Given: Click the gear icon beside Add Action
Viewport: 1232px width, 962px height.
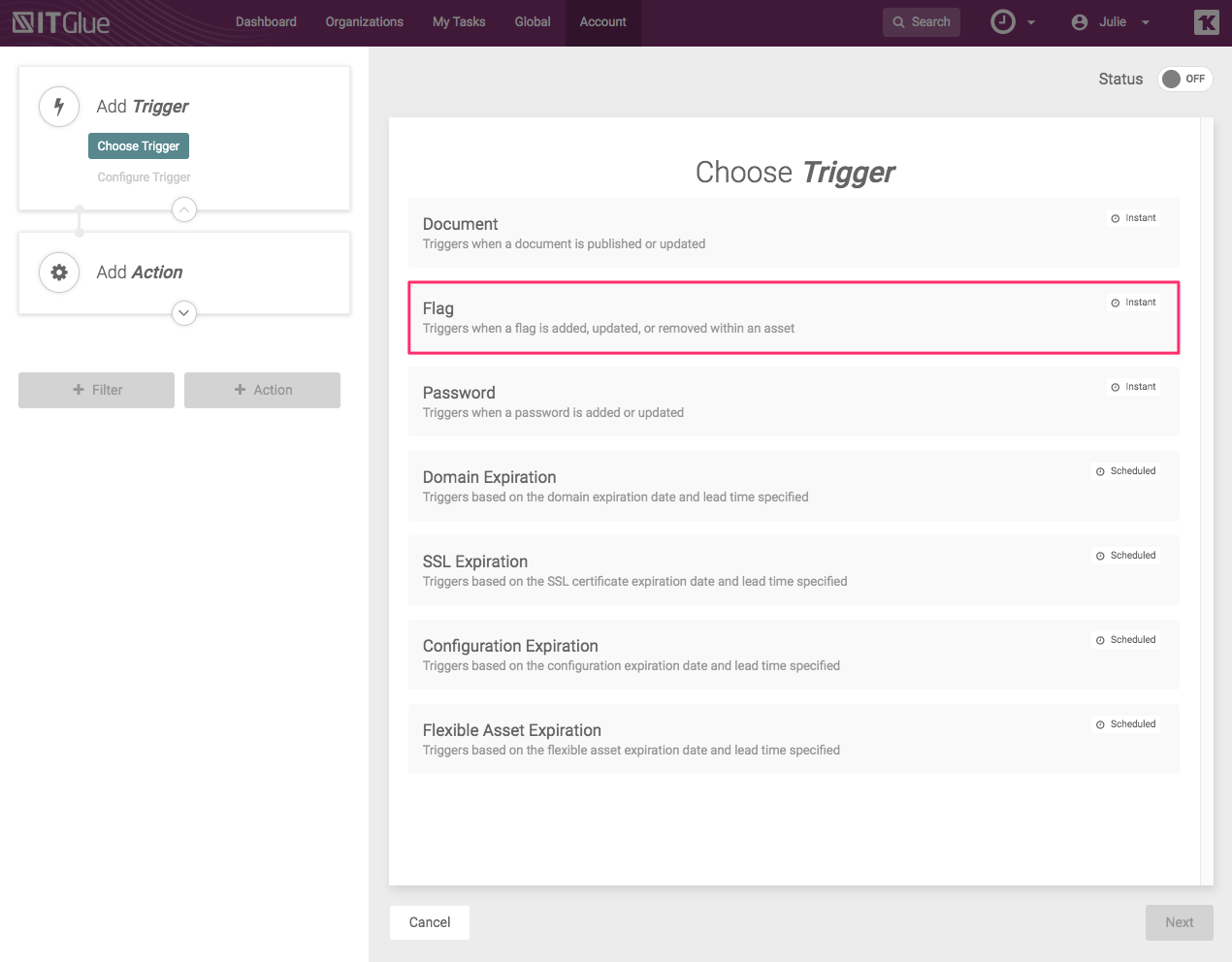Looking at the screenshot, I should pyautogui.click(x=59, y=273).
